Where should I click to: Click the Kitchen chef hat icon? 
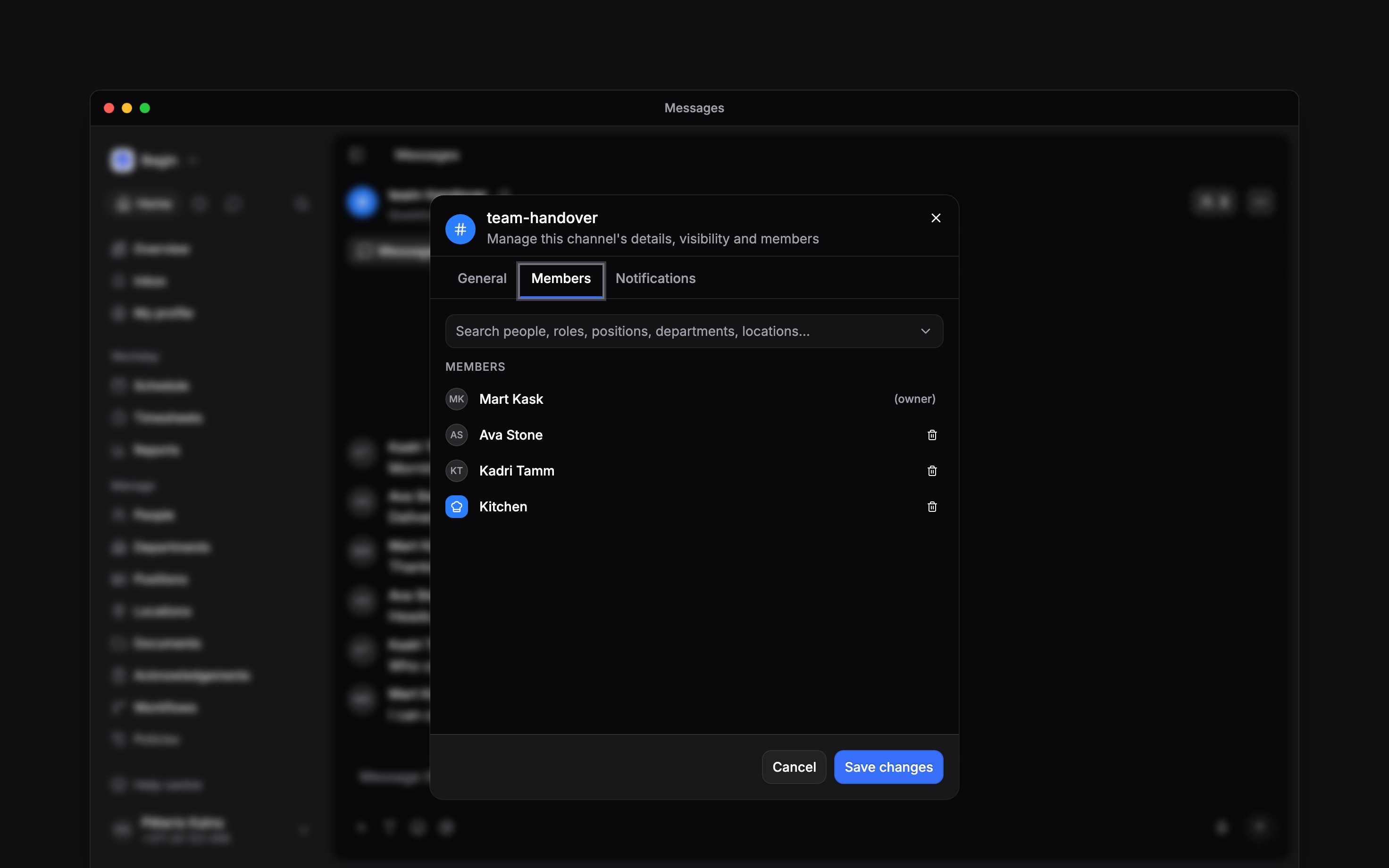pos(457,507)
